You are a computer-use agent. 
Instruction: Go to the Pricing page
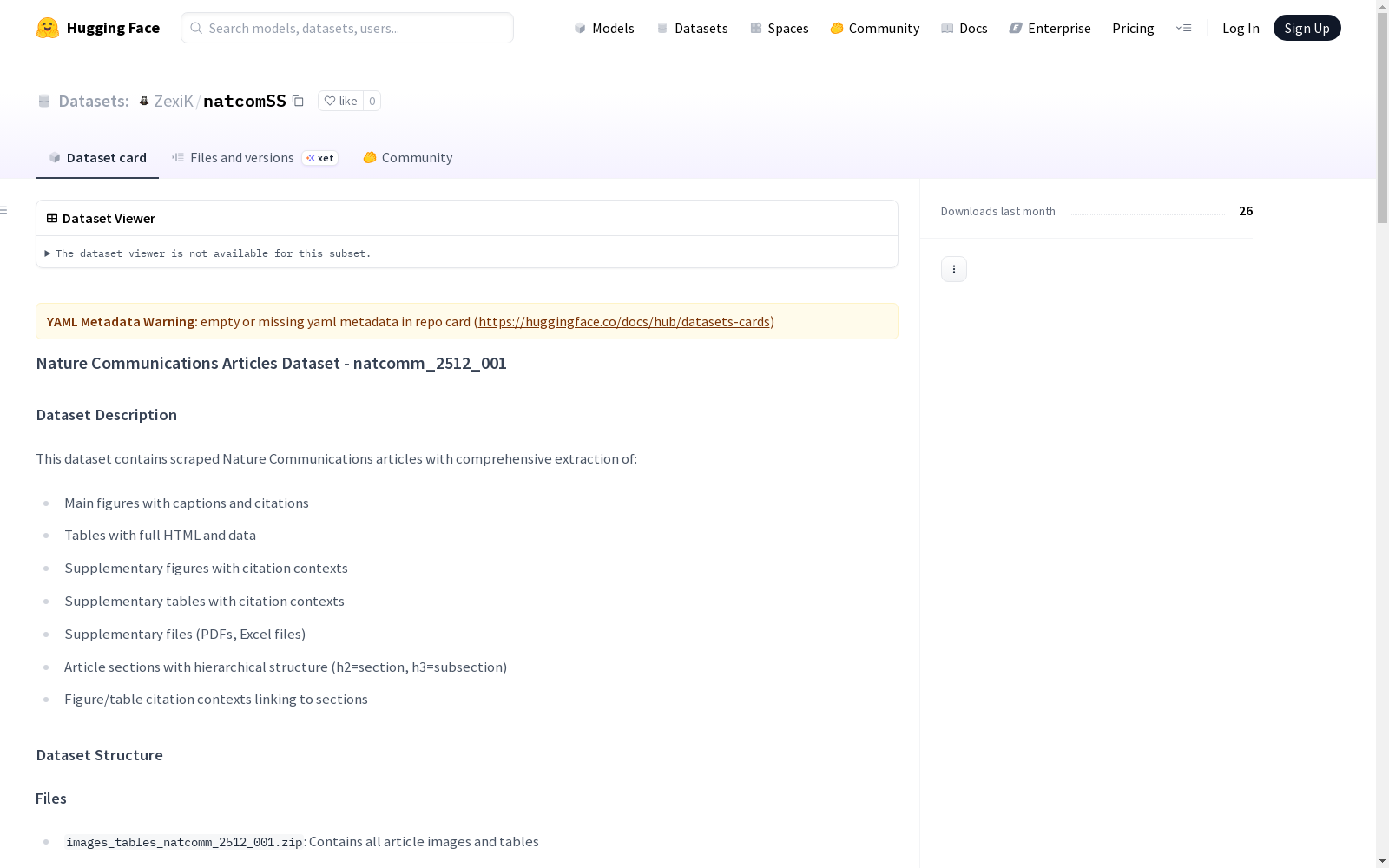[x=1133, y=28]
